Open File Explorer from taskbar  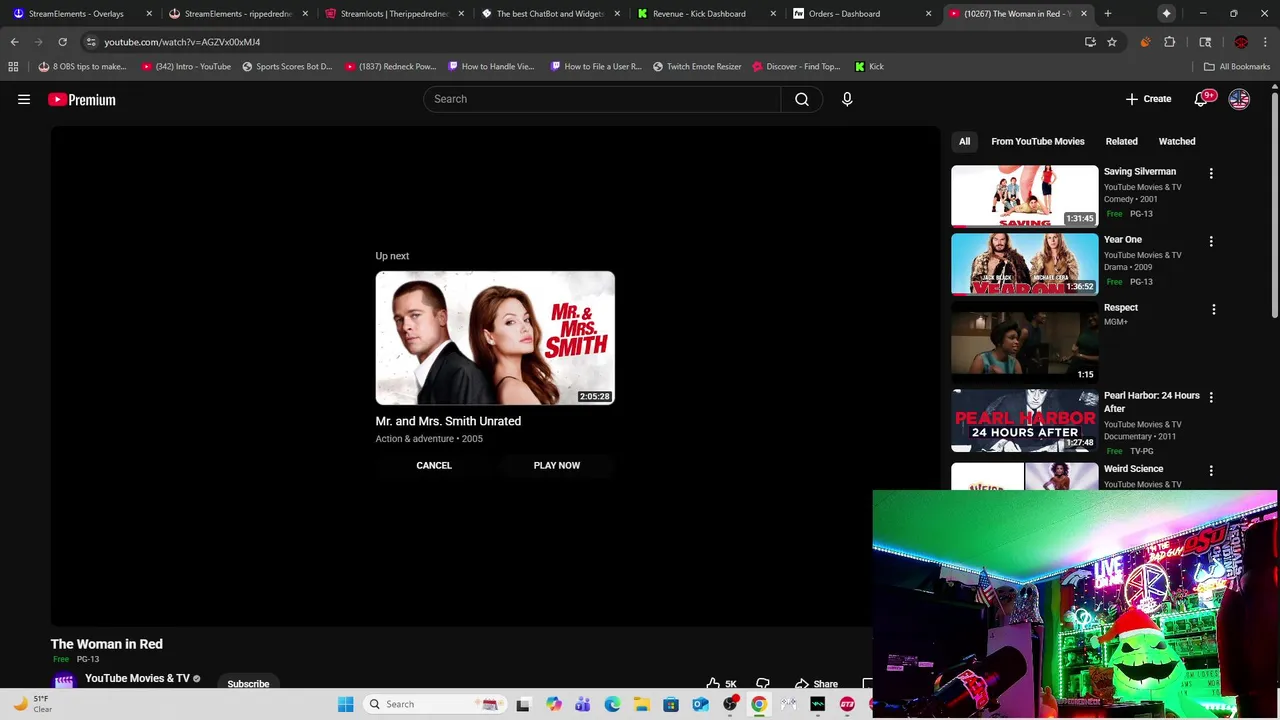pos(641,704)
